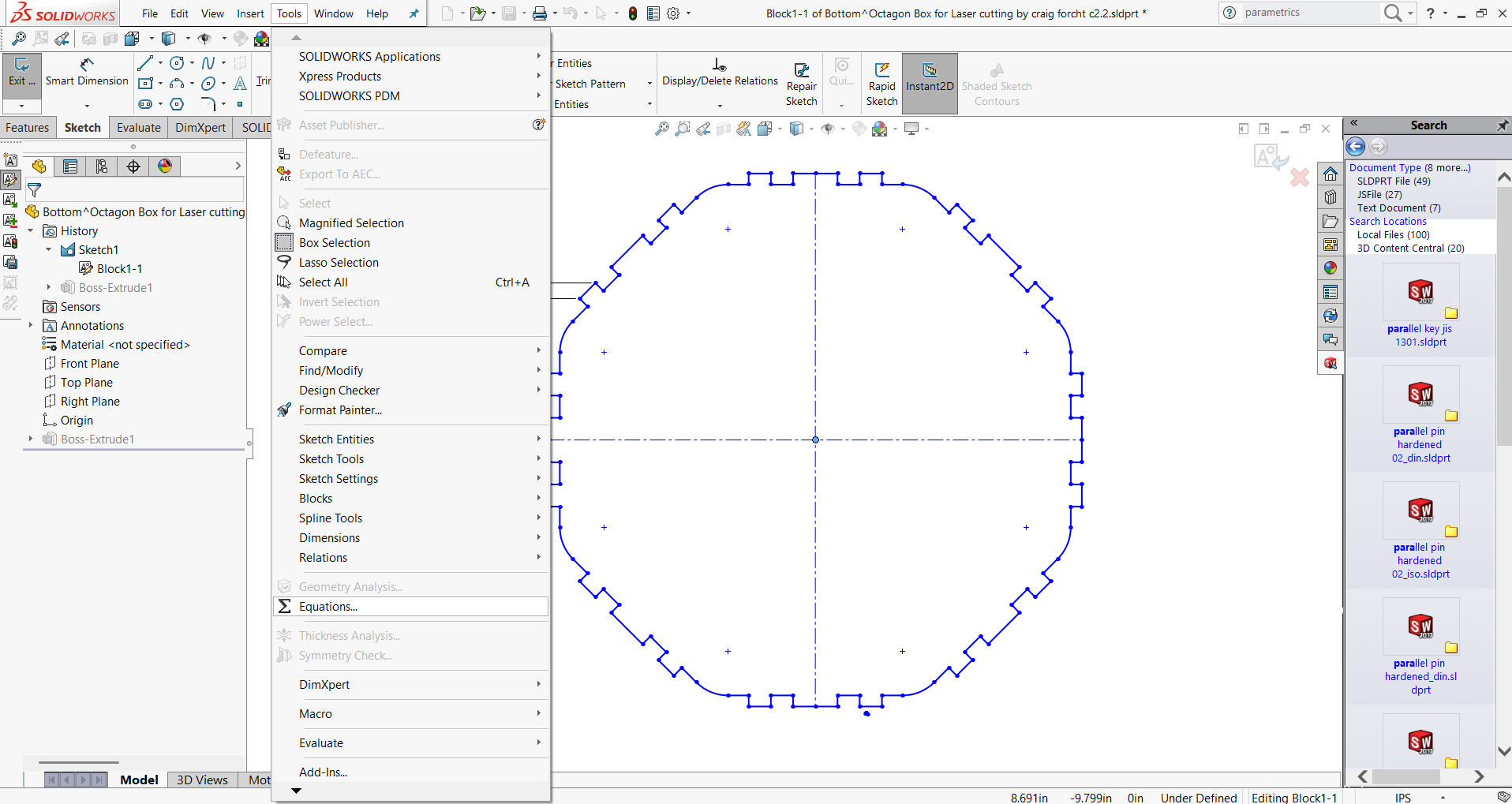Select the Corner Rectangle sketch tool
The height and width of the screenshot is (804, 1512).
tap(145, 84)
